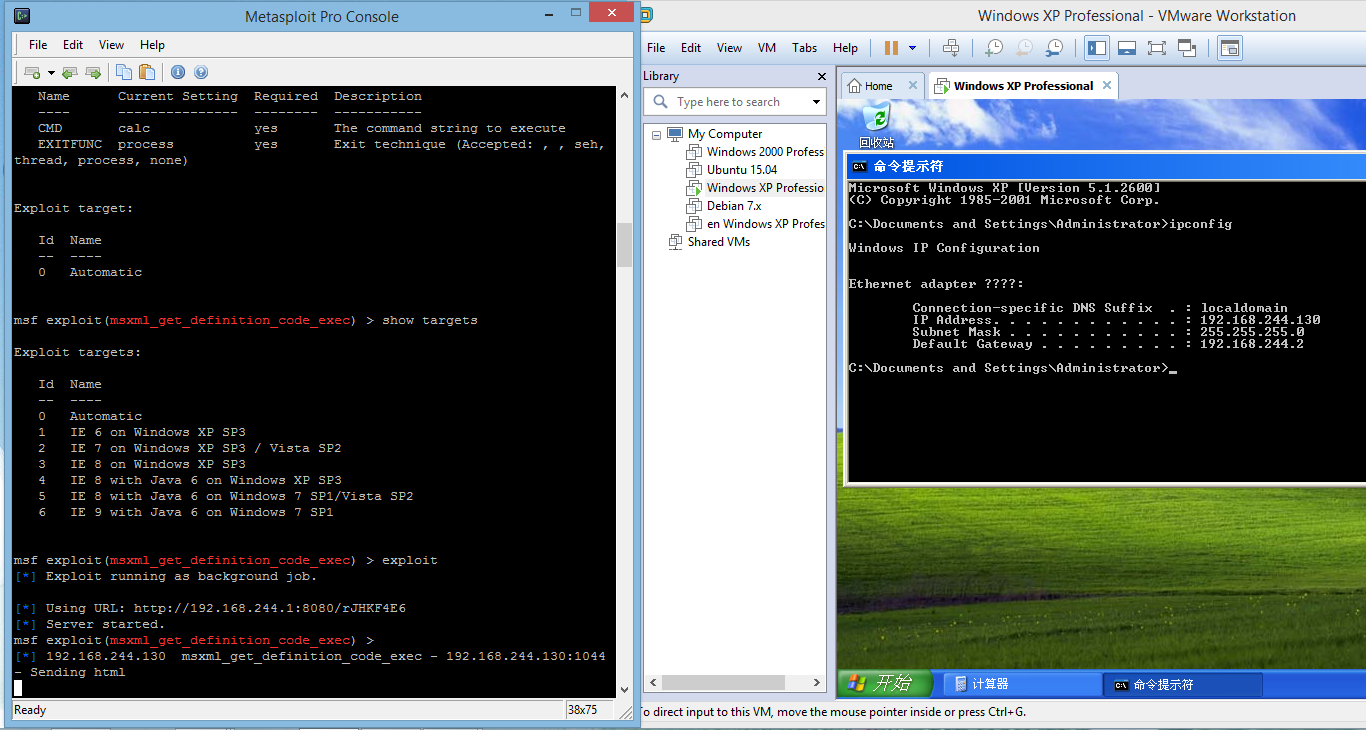The height and width of the screenshot is (730, 1366).
Task: Click next tab green right-arrow icon
Action: [x=93, y=72]
